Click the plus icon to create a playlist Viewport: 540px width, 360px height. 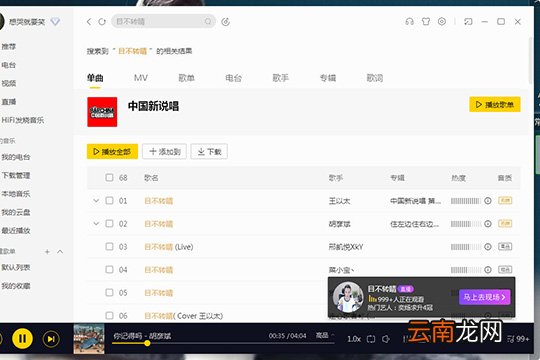(x=48, y=252)
